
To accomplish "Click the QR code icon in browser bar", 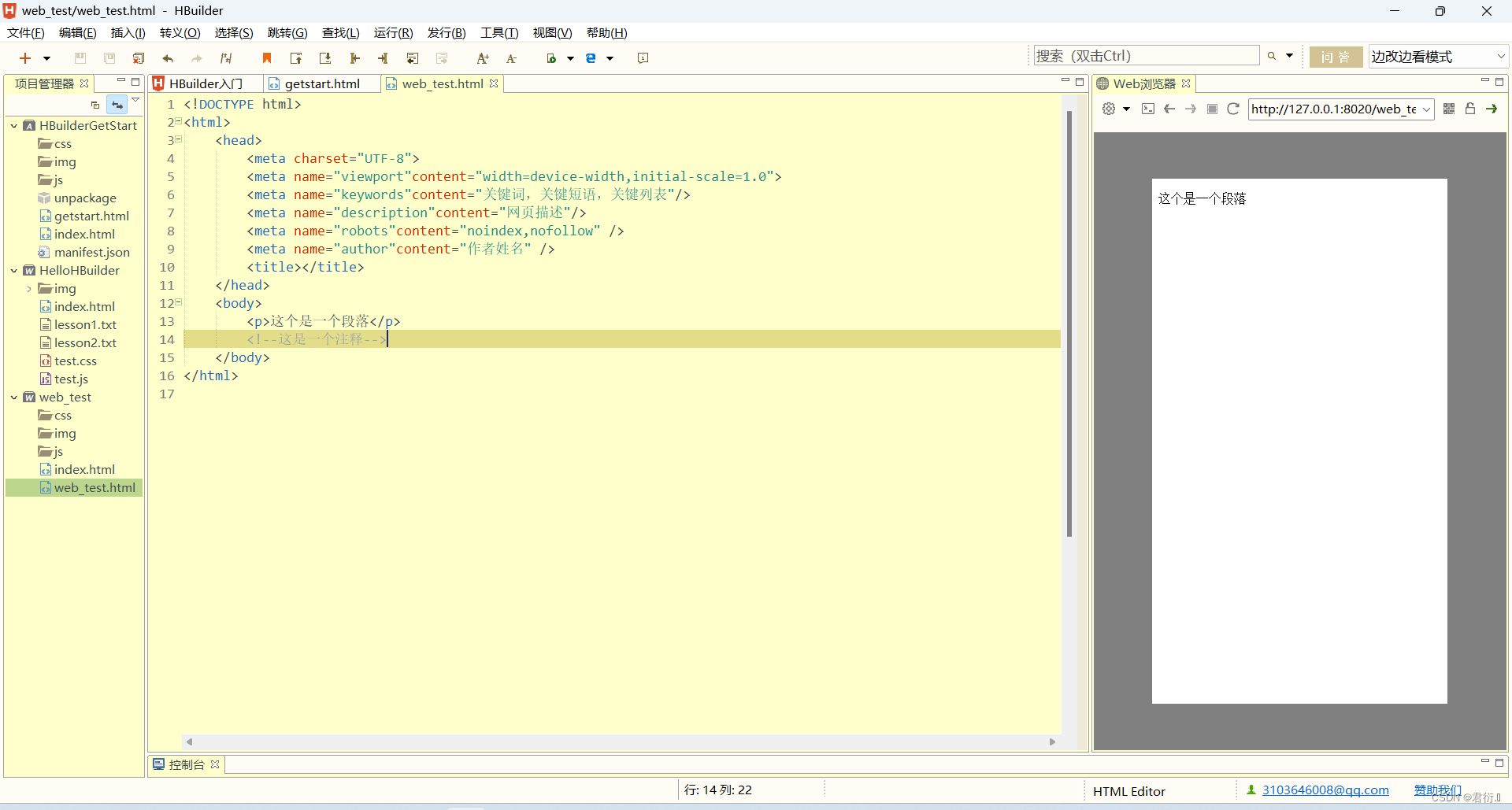I will pos(1449,109).
